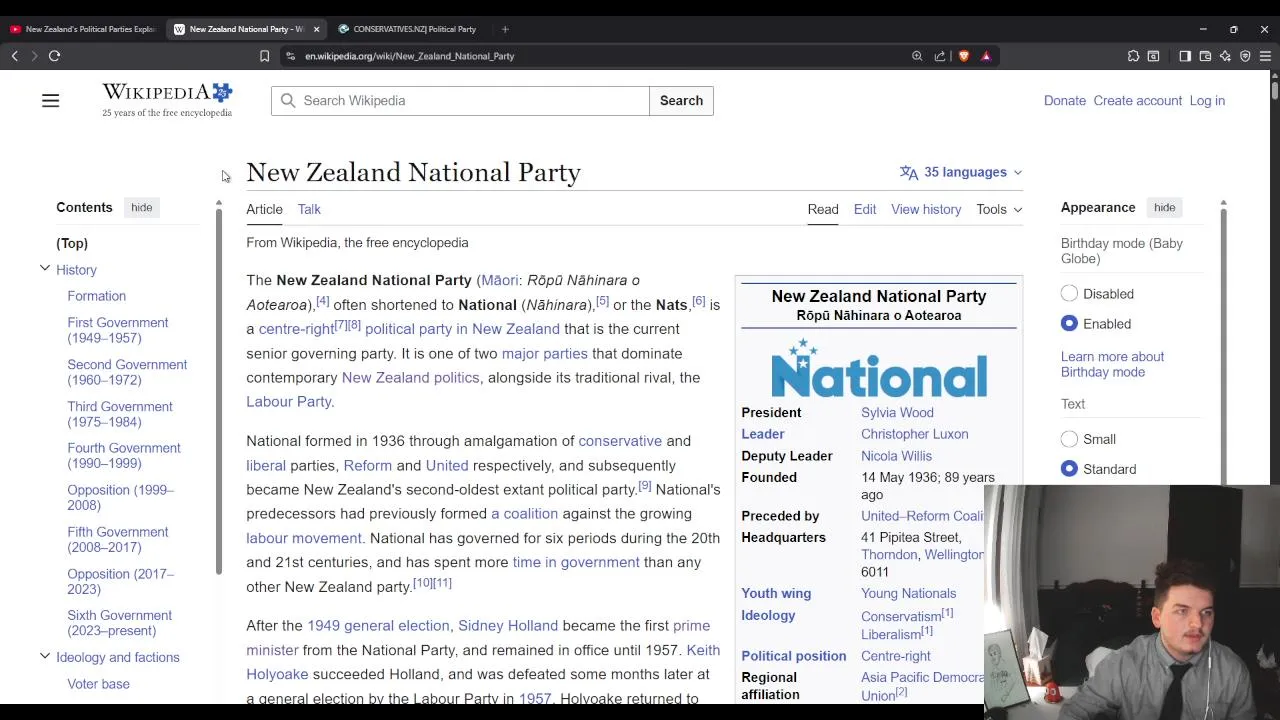Open the browser hamburger main menu
This screenshot has width=1280, height=720.
[x=1265, y=56]
